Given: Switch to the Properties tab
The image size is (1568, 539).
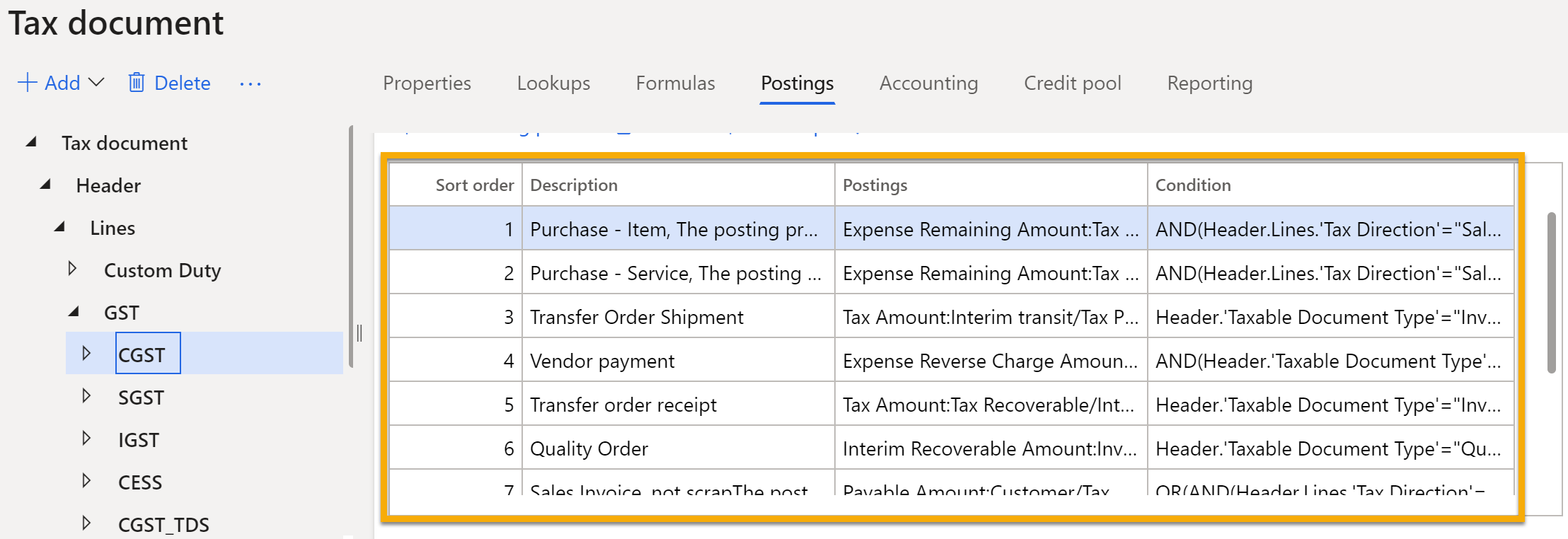Looking at the screenshot, I should (x=427, y=83).
